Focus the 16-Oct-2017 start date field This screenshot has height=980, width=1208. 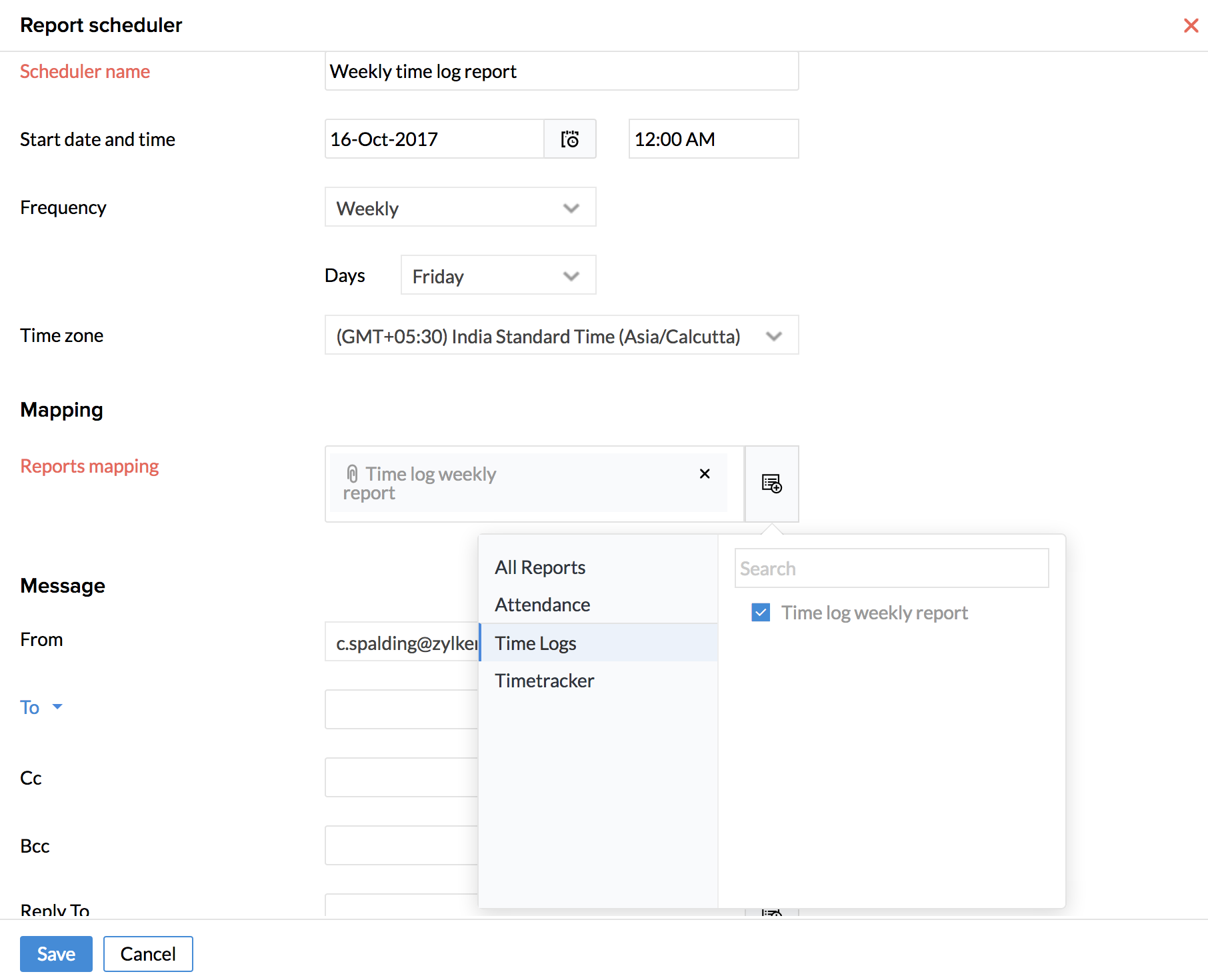click(x=434, y=139)
